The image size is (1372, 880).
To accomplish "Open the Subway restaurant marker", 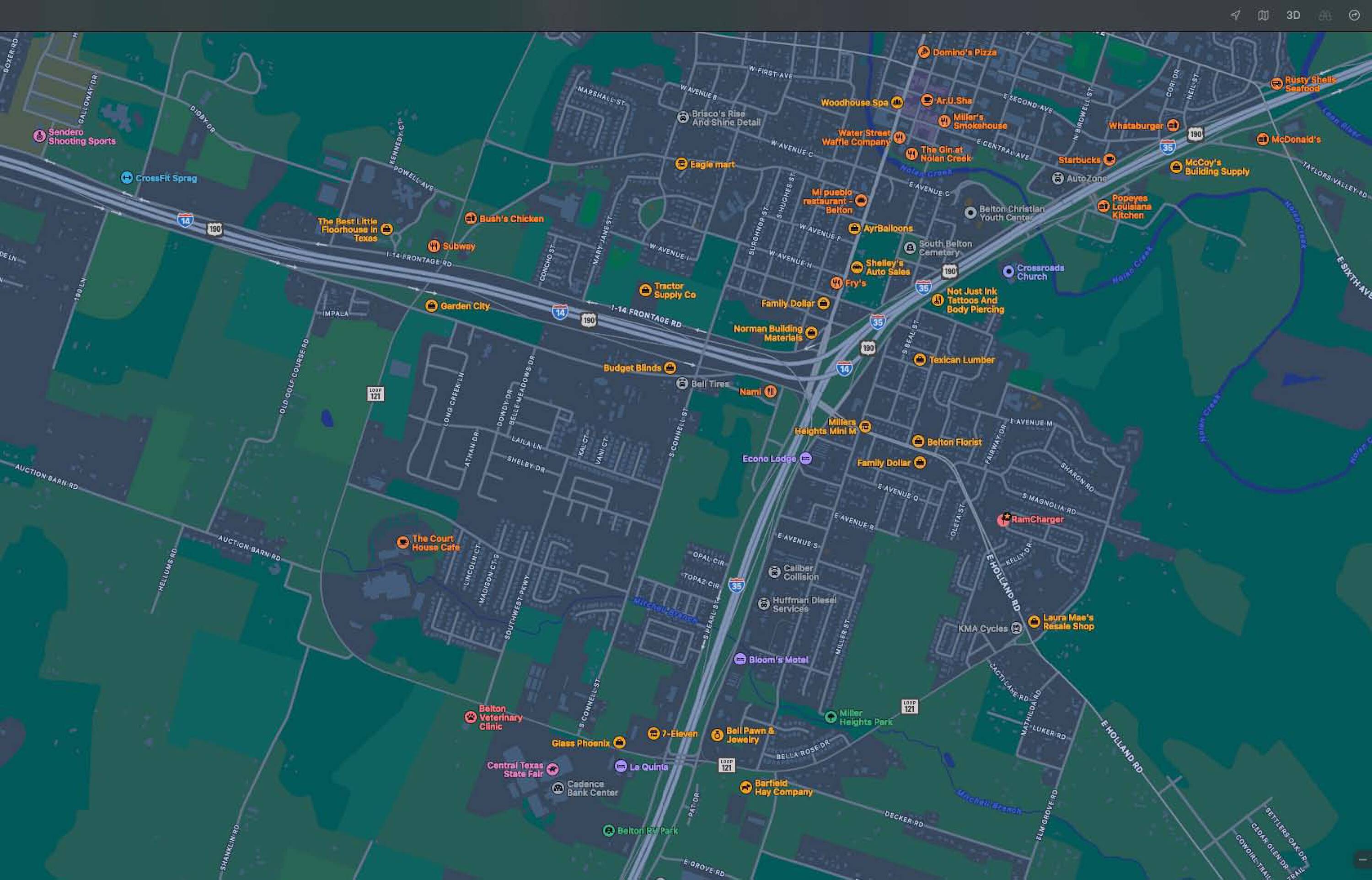I will [434, 246].
